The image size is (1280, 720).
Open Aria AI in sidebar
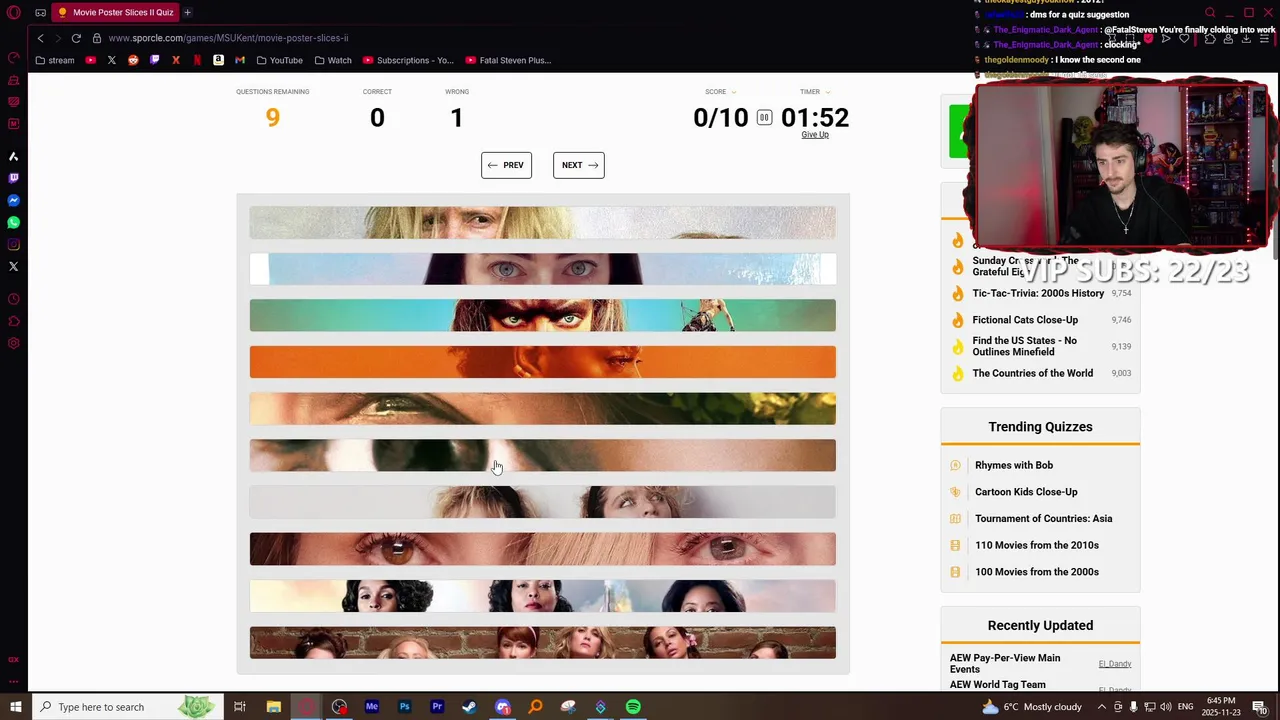click(14, 157)
